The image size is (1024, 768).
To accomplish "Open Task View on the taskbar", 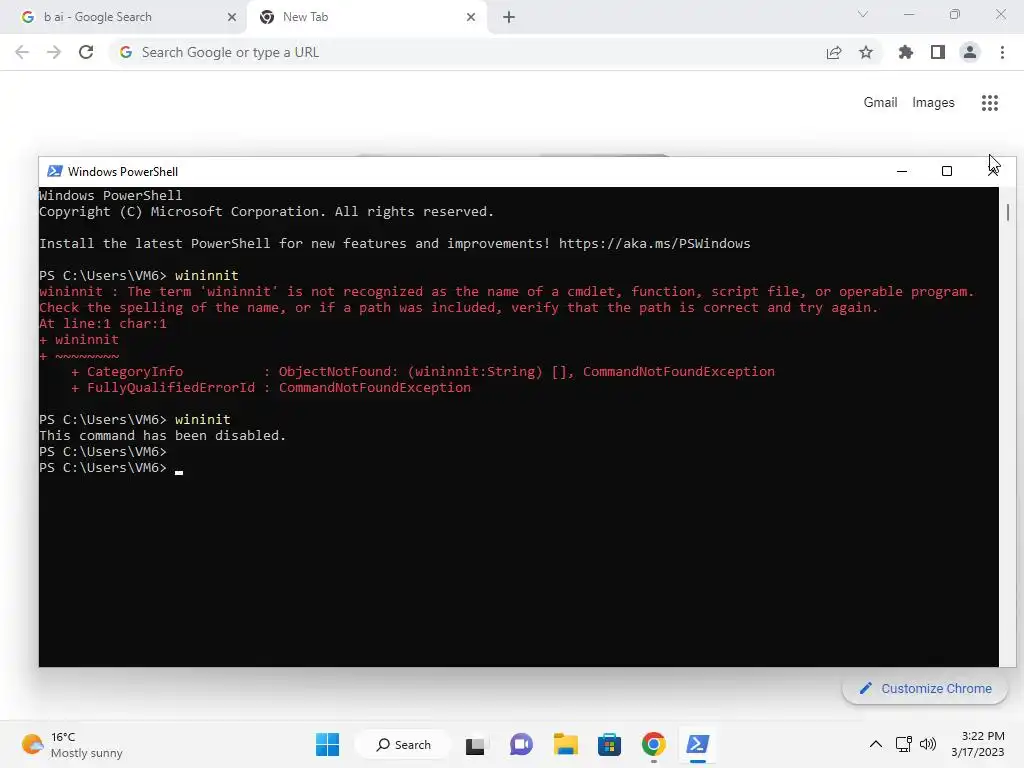I will pos(475,745).
